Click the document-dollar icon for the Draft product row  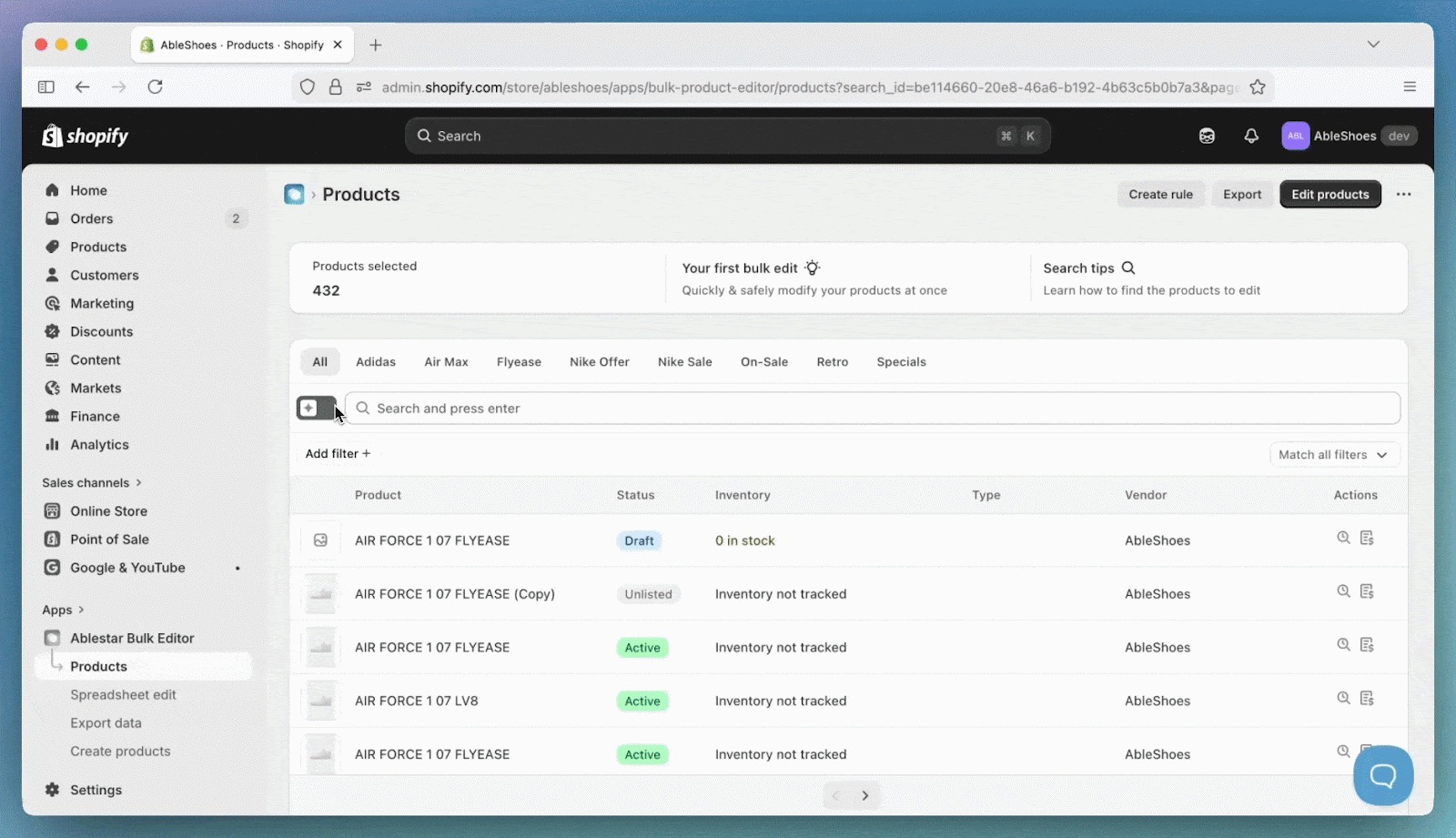point(1367,538)
